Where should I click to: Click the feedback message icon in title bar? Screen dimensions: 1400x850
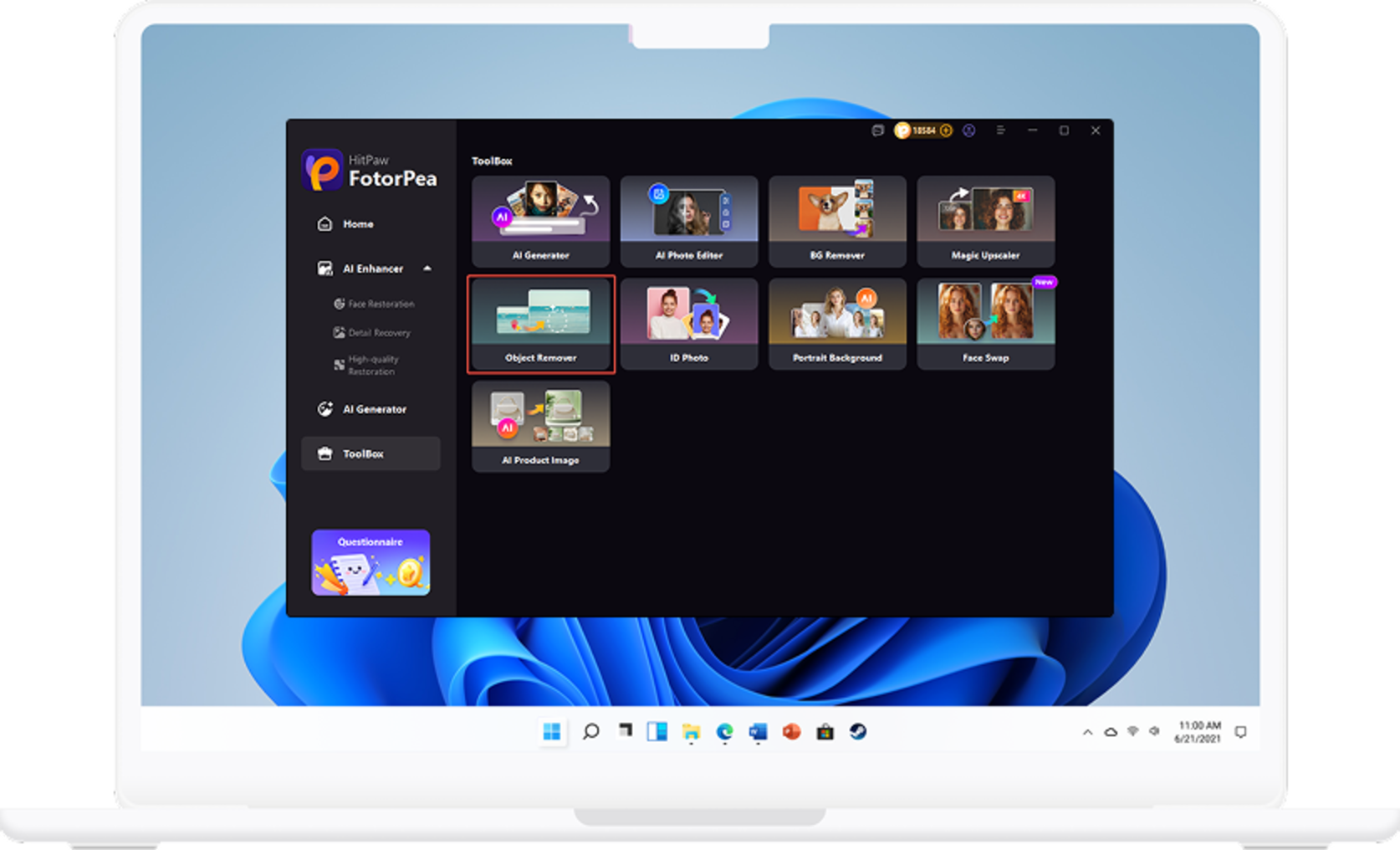coord(877,131)
